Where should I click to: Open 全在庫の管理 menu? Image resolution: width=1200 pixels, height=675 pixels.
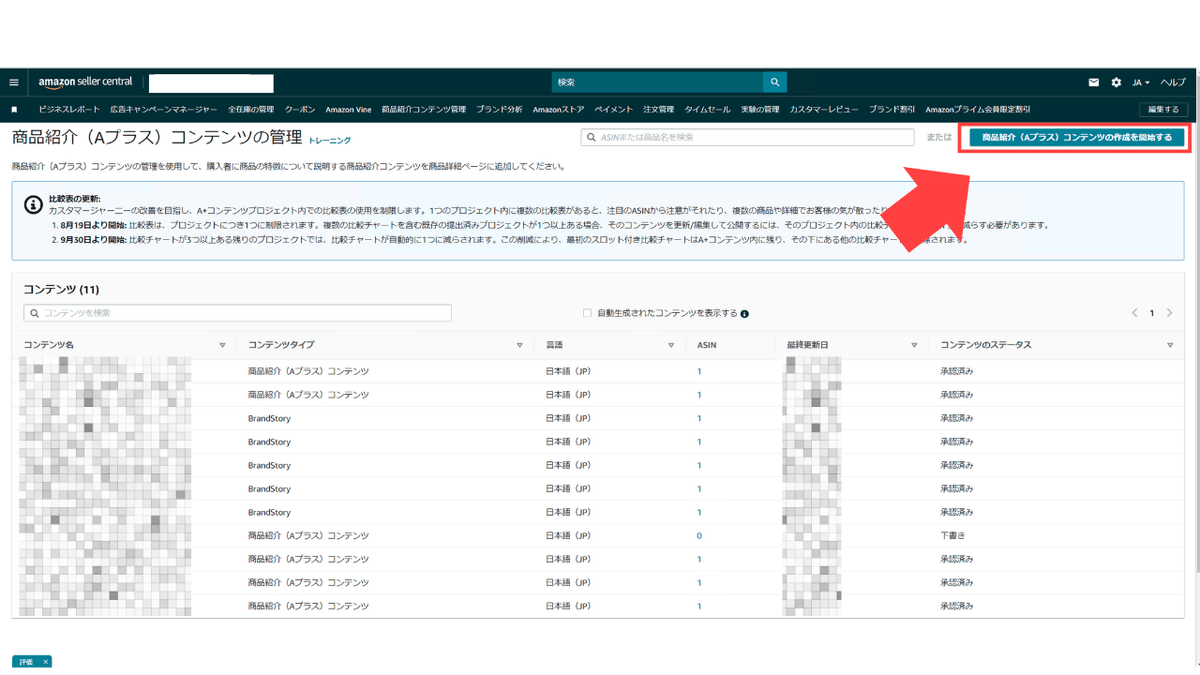[x=250, y=109]
